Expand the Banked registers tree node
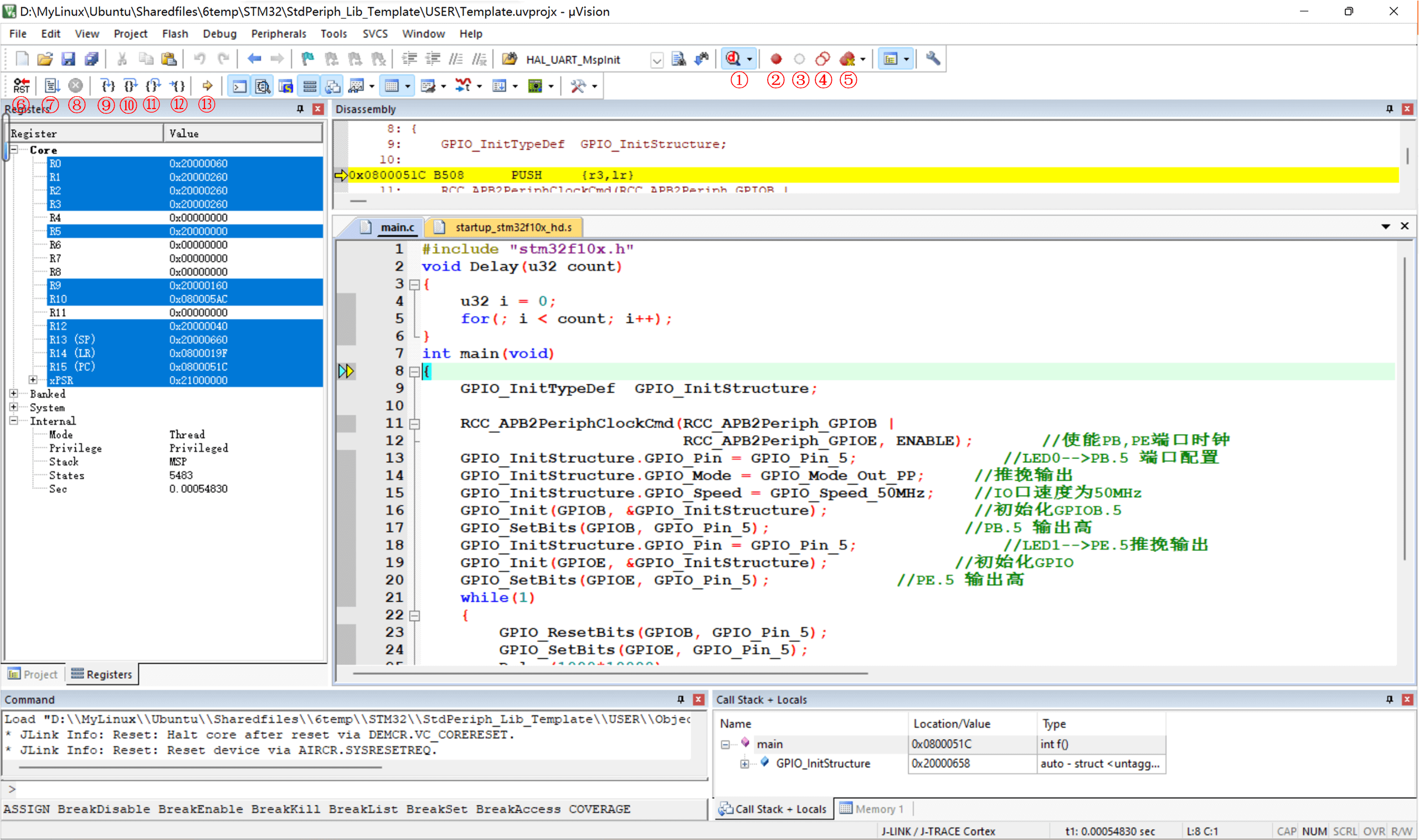Viewport: 1419px width, 840px height. click(14, 393)
